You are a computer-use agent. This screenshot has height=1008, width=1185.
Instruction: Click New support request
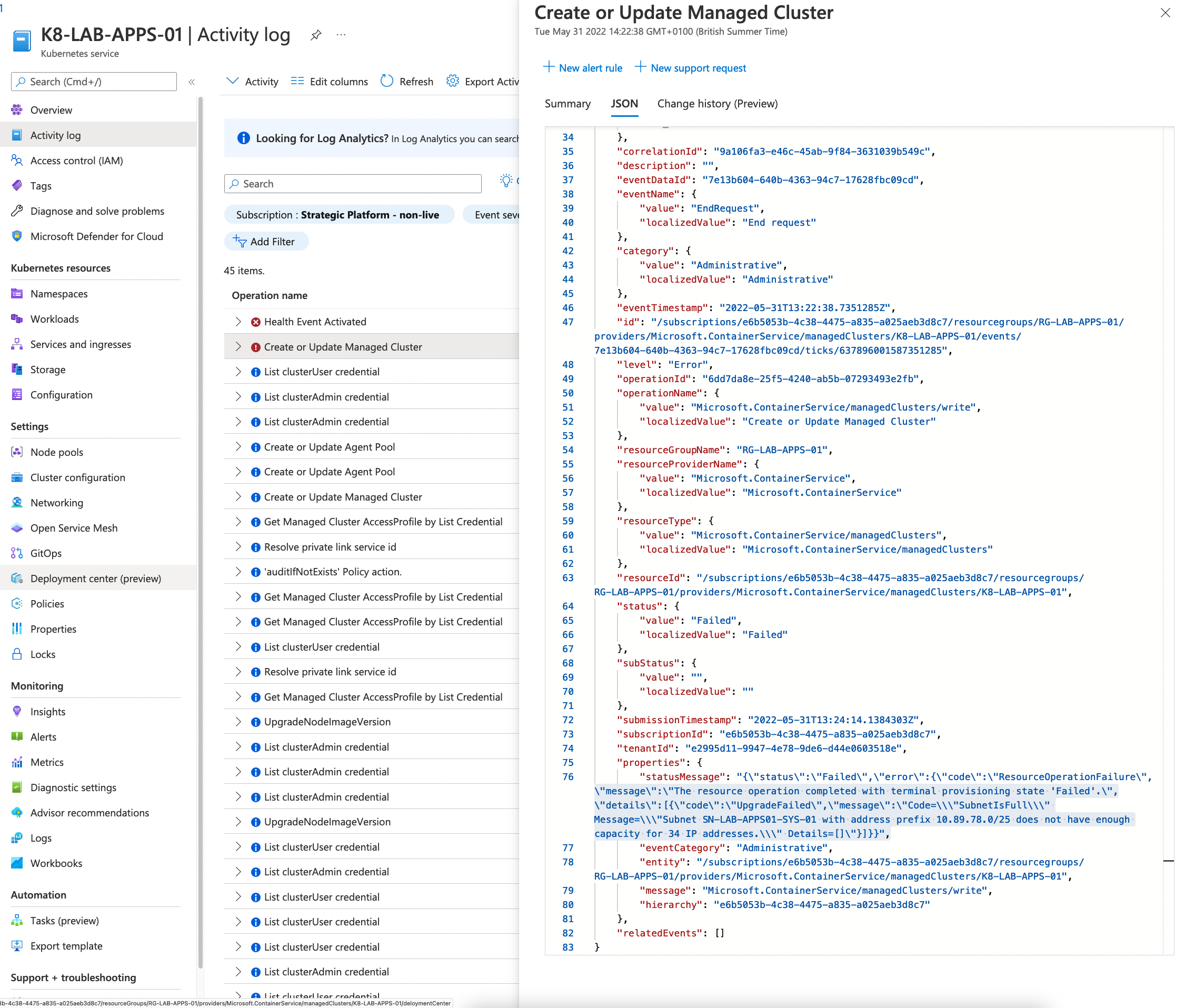(691, 67)
